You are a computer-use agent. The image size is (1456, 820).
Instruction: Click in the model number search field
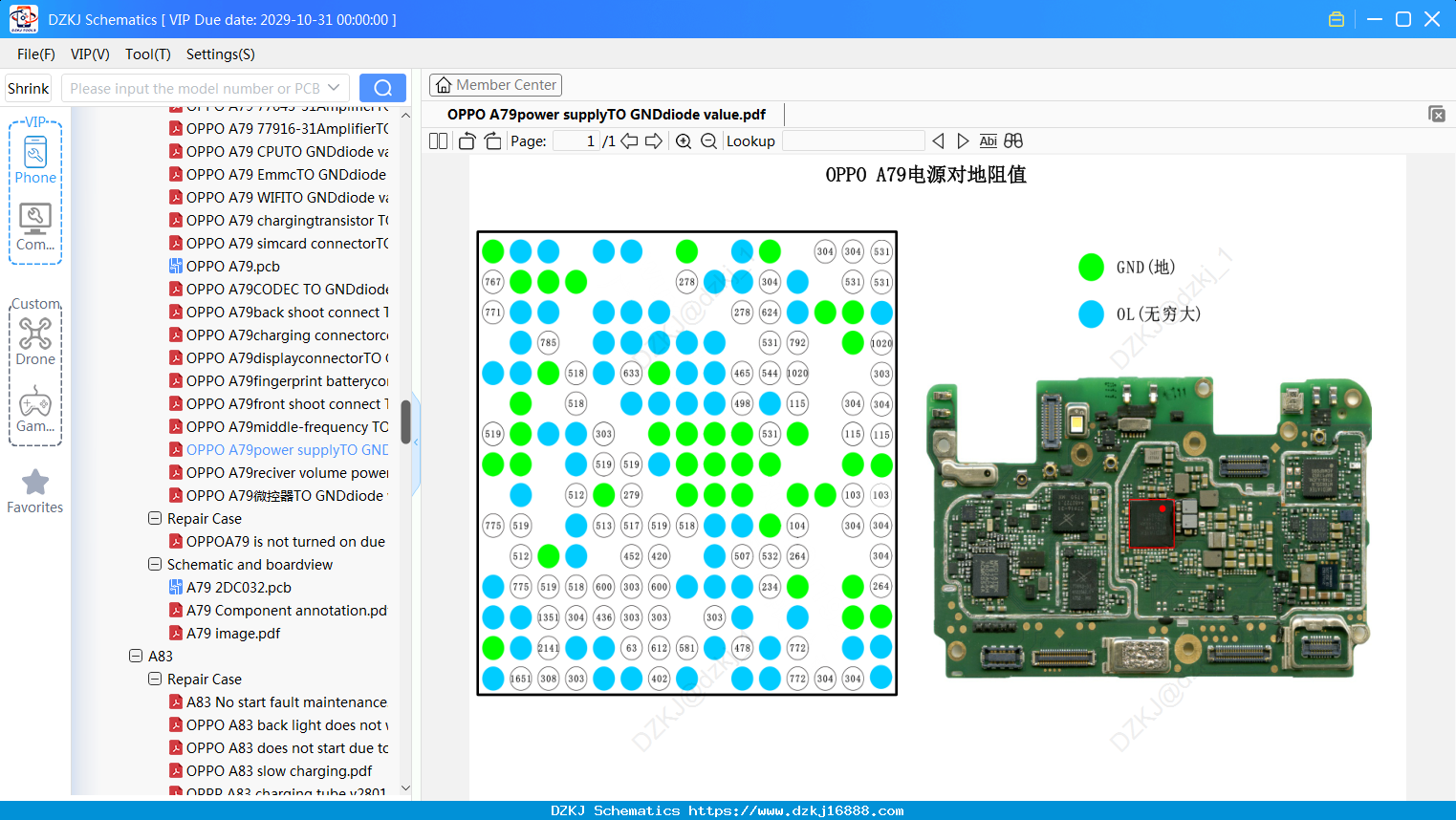click(x=195, y=88)
